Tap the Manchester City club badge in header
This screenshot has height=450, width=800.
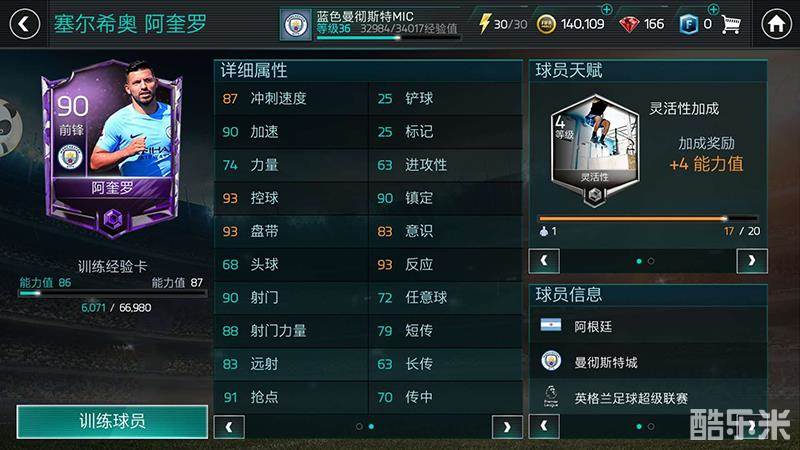pyautogui.click(x=296, y=24)
